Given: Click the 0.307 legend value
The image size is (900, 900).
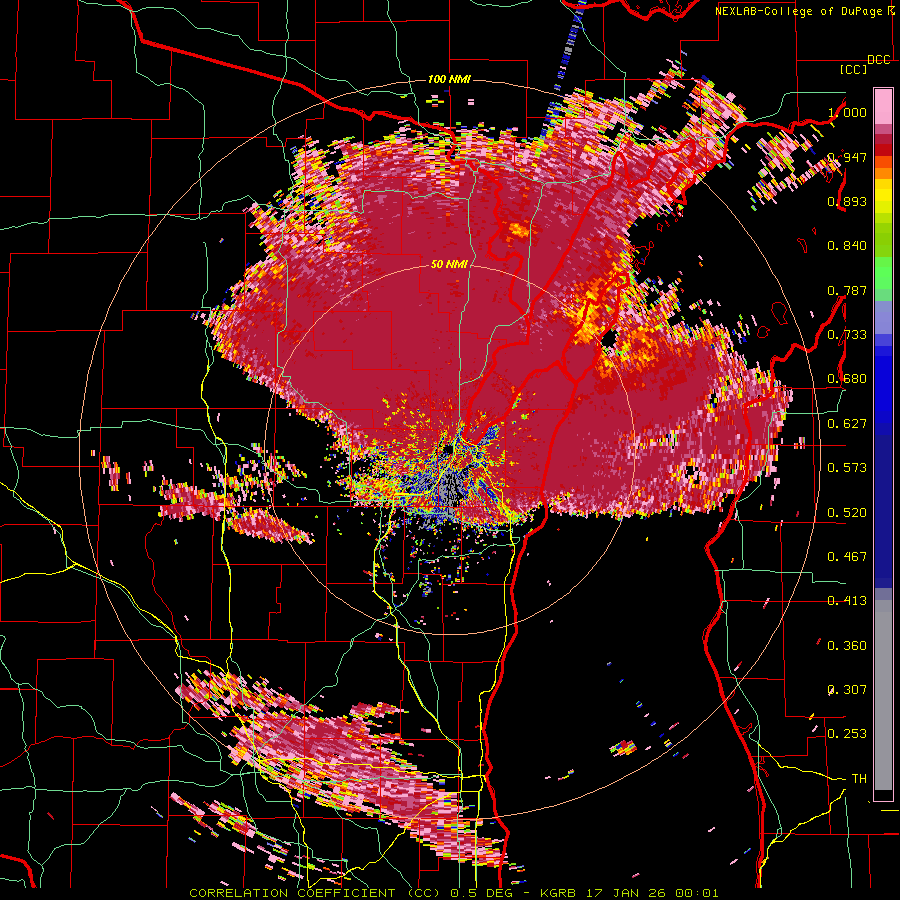Looking at the screenshot, I should [847, 689].
